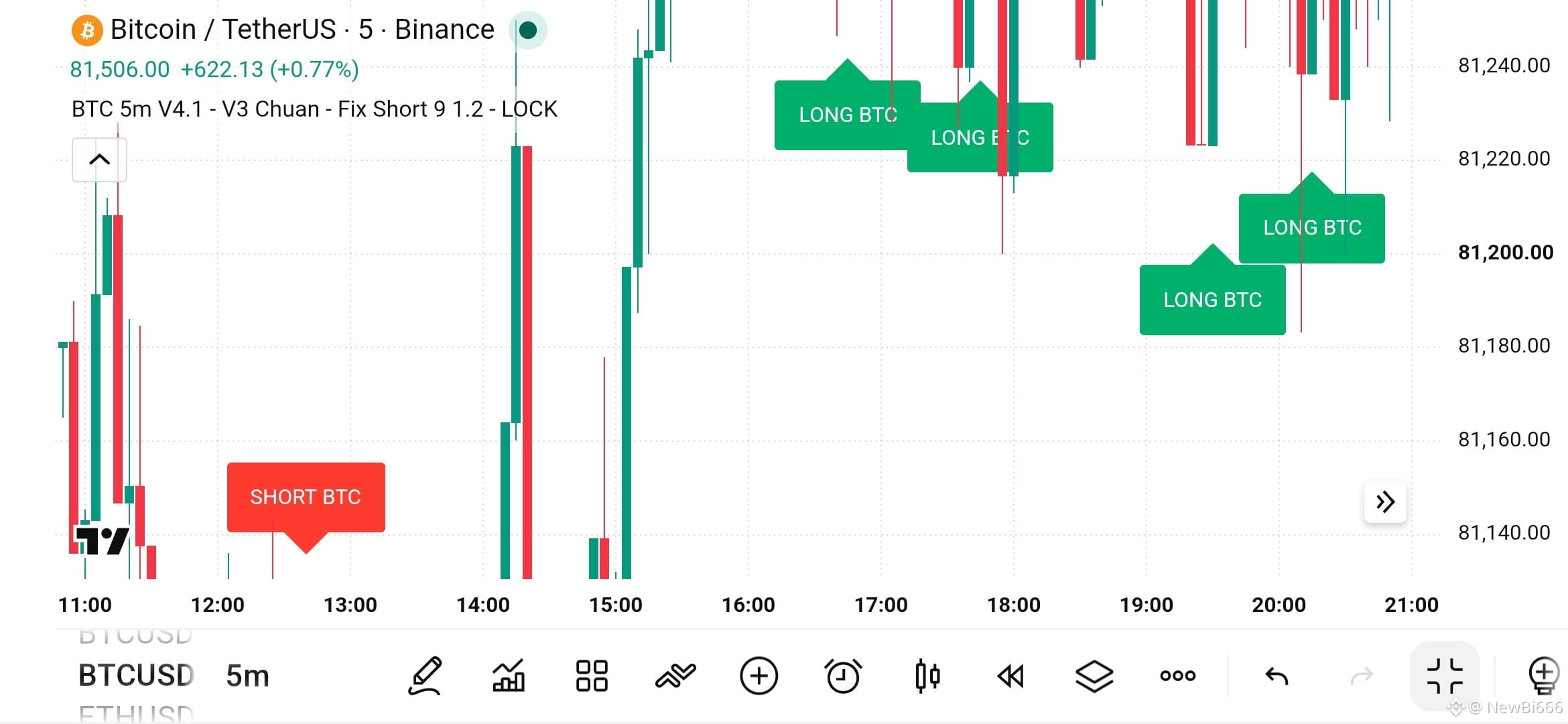Add symbol with the circled plus icon
This screenshot has height=724, width=1568.
pyautogui.click(x=759, y=676)
